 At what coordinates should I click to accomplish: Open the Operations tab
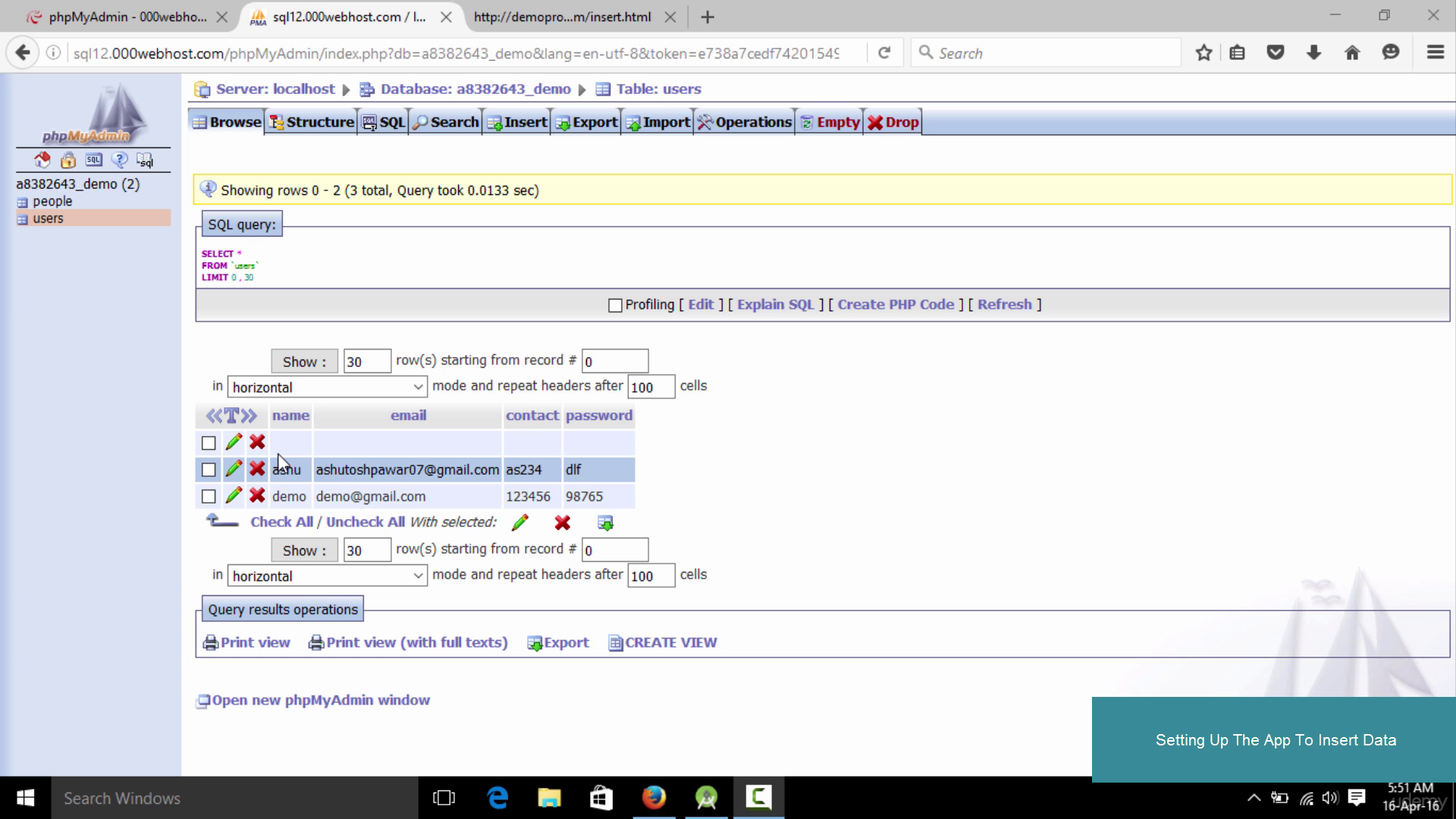(x=745, y=122)
